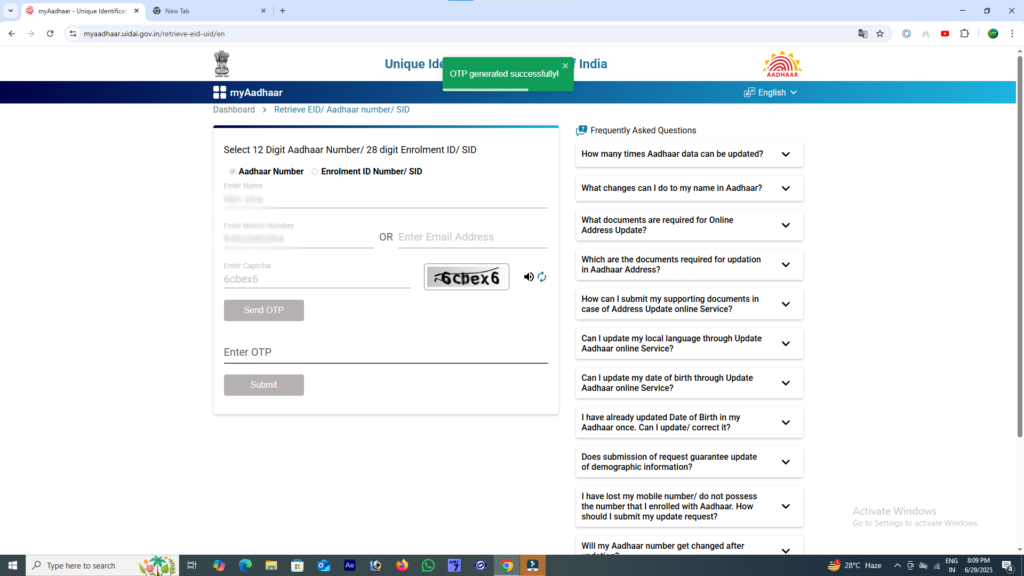Open the tab search dropdown arrow
The width and height of the screenshot is (1024, 576).
click(10, 11)
